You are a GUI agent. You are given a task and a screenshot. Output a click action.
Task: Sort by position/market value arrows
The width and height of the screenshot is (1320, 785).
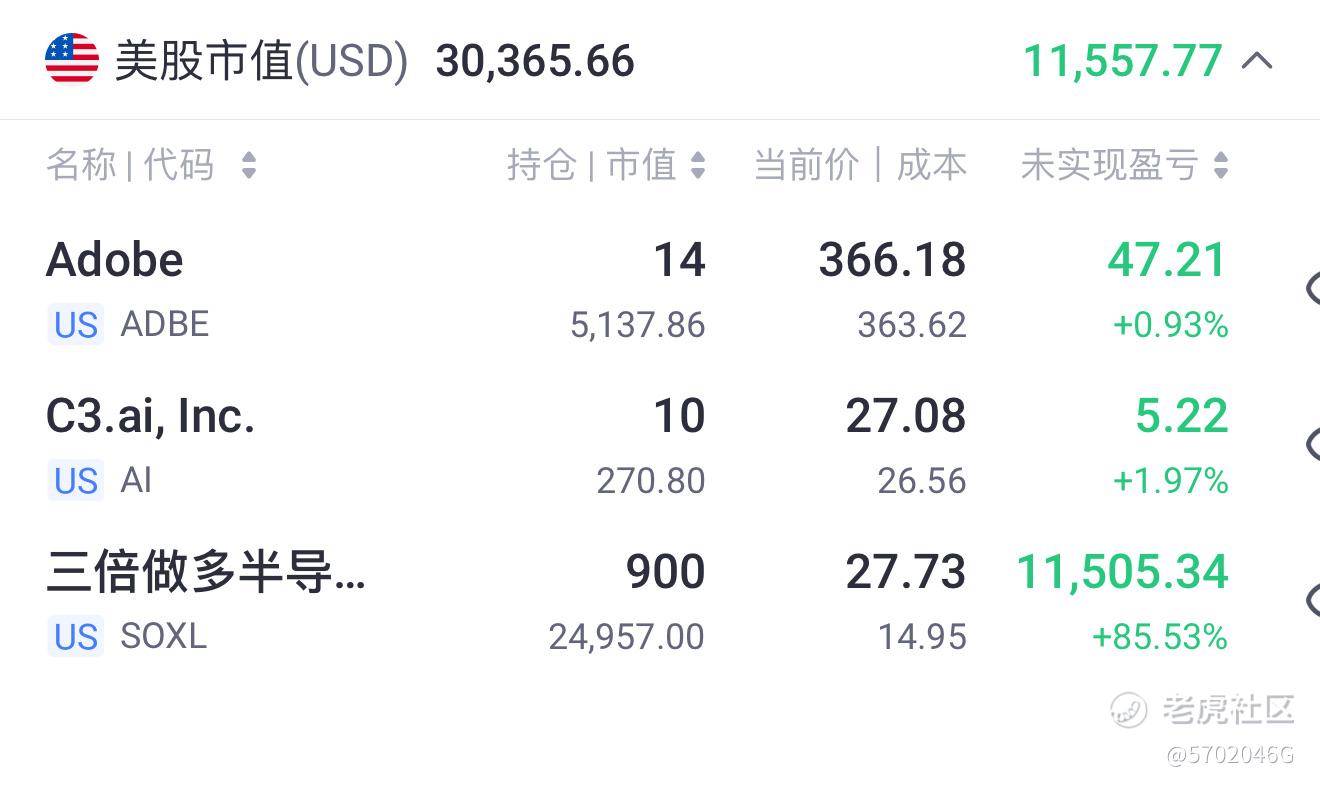point(698,165)
